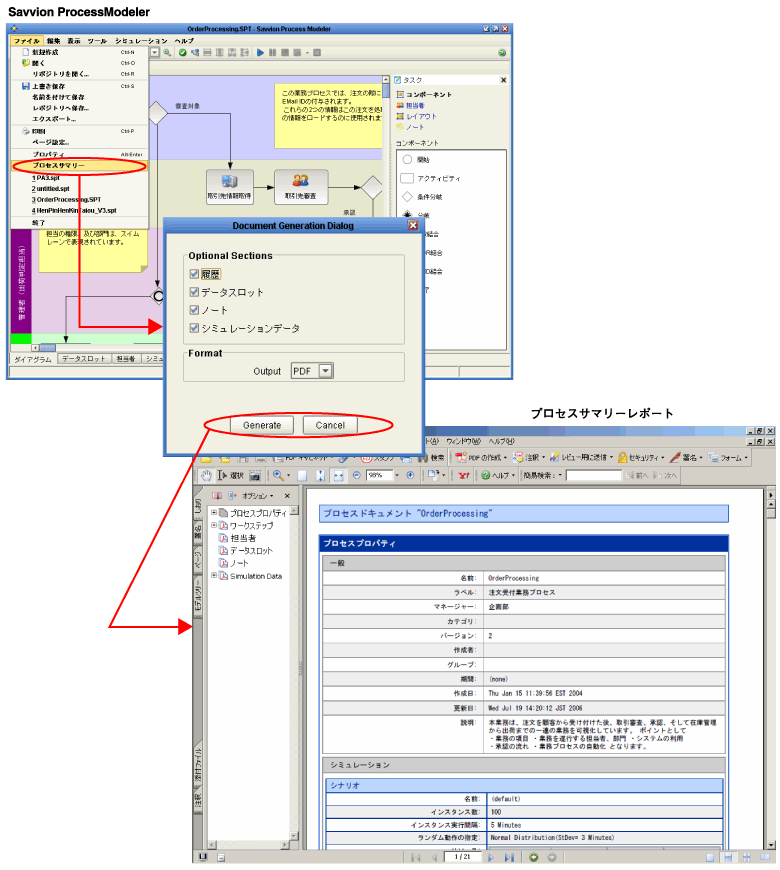
Task: Click the zoom out minus circle icon
Action: click(357, 476)
